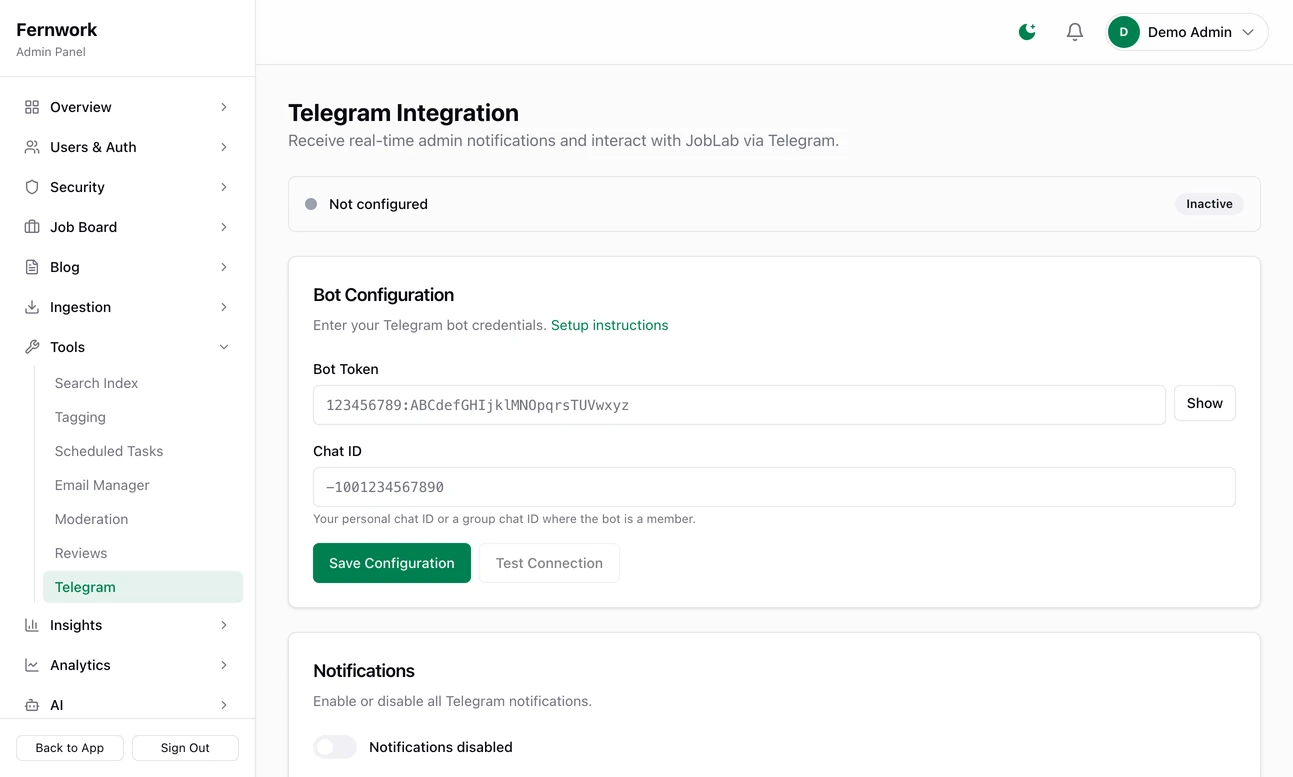Image resolution: width=1293 pixels, height=777 pixels.
Task: Open Email Manager
Action: coord(143,485)
